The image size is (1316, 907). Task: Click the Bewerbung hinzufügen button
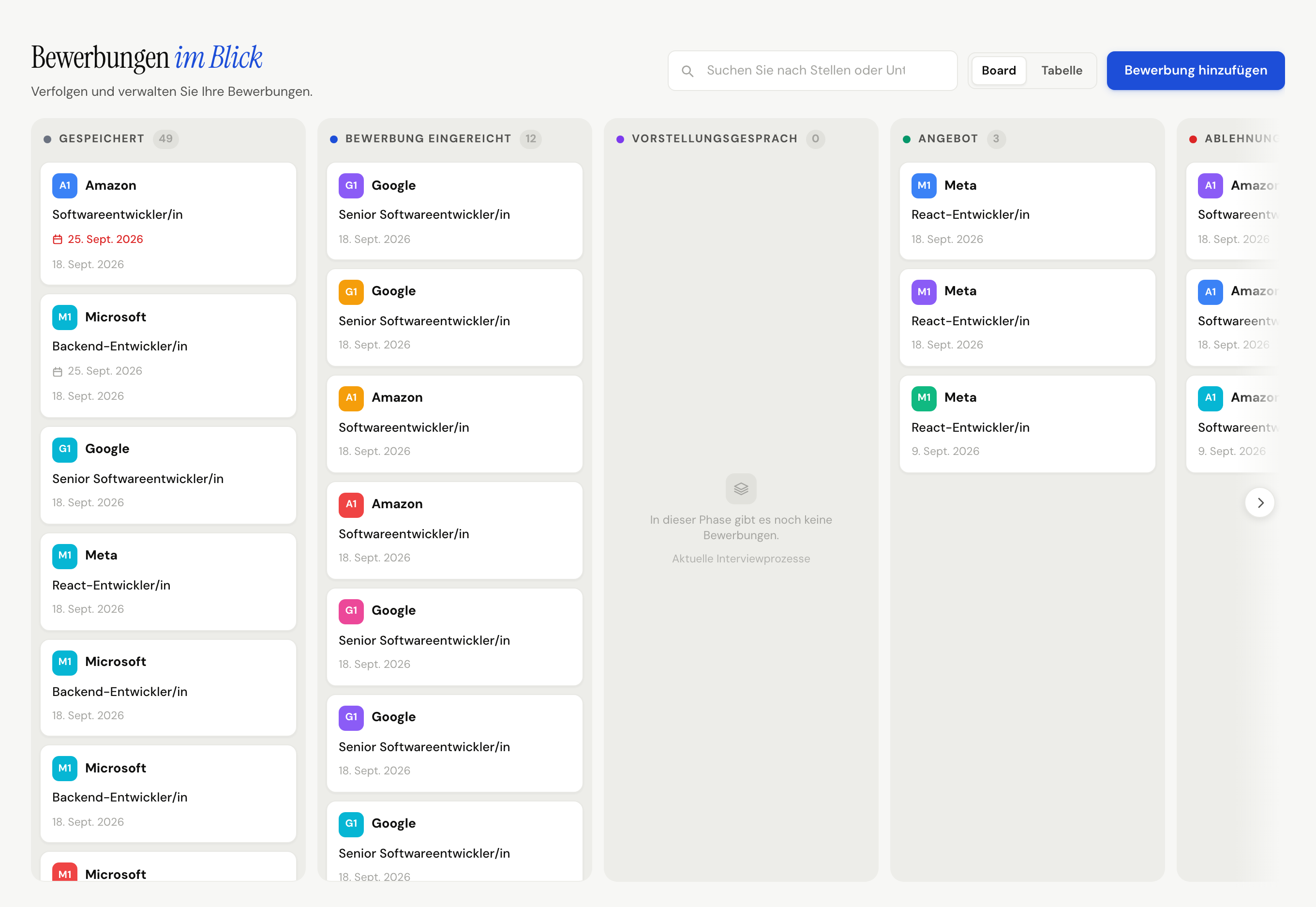click(1195, 71)
